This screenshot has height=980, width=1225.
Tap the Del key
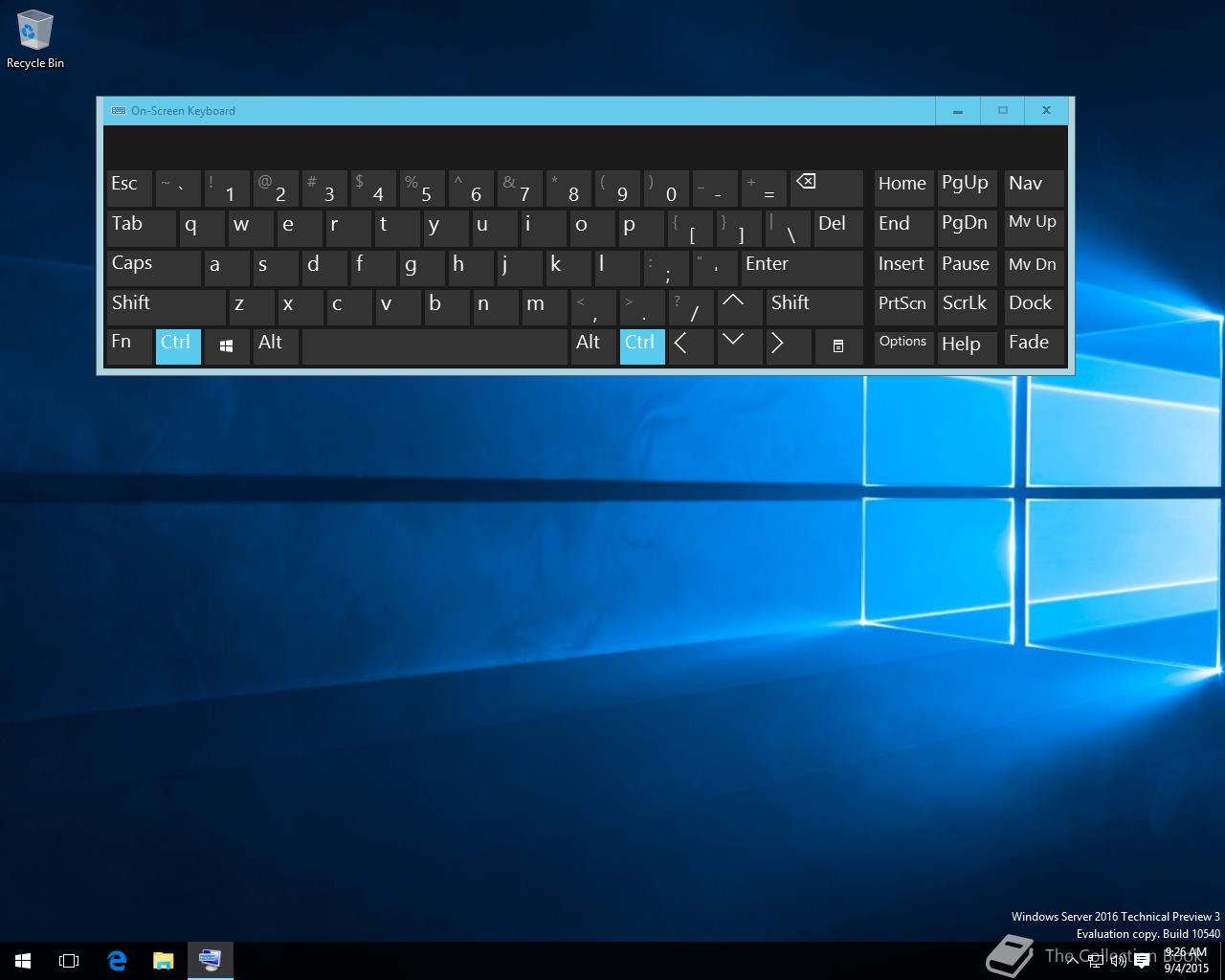[x=838, y=228]
